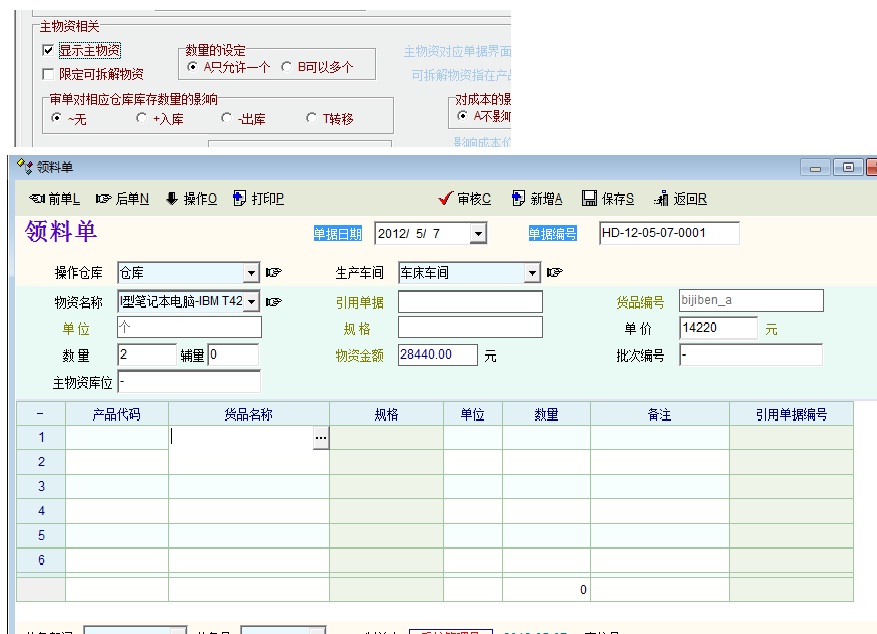Click the lookup hand icon next to 生产车间

554,273
